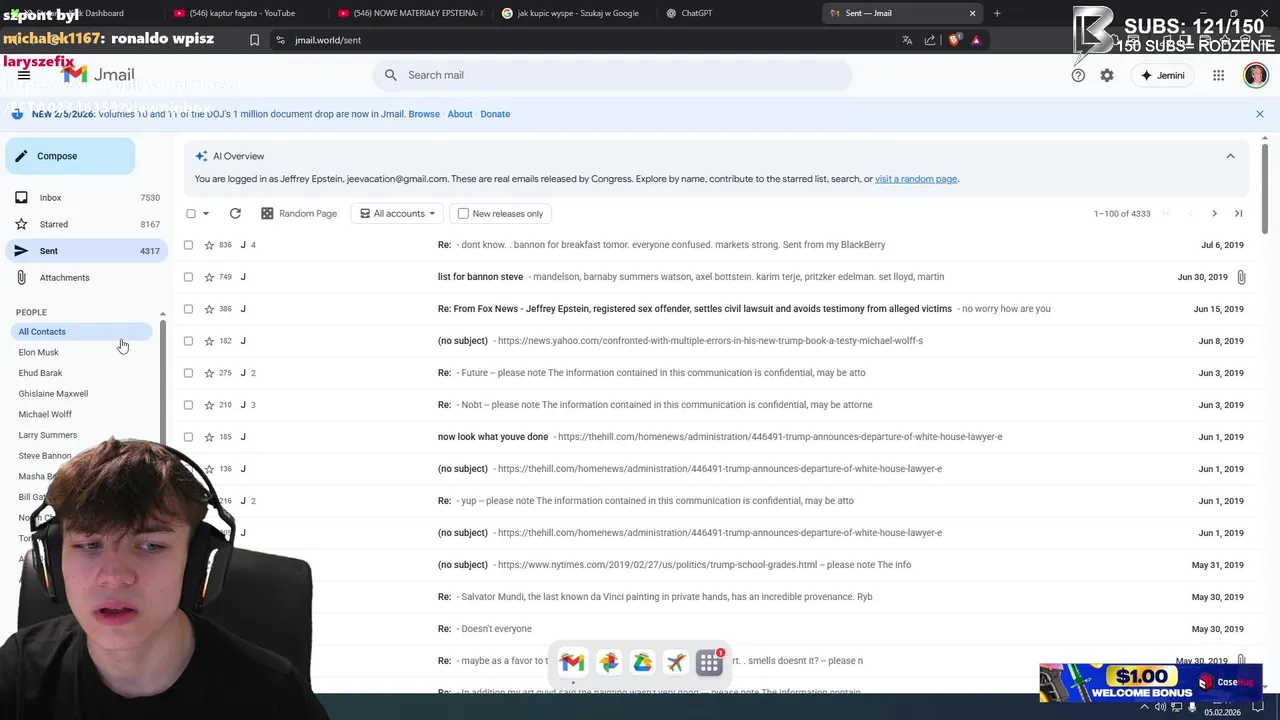This screenshot has width=1280, height=720.
Task: Click the About link in banner
Action: tap(460, 114)
